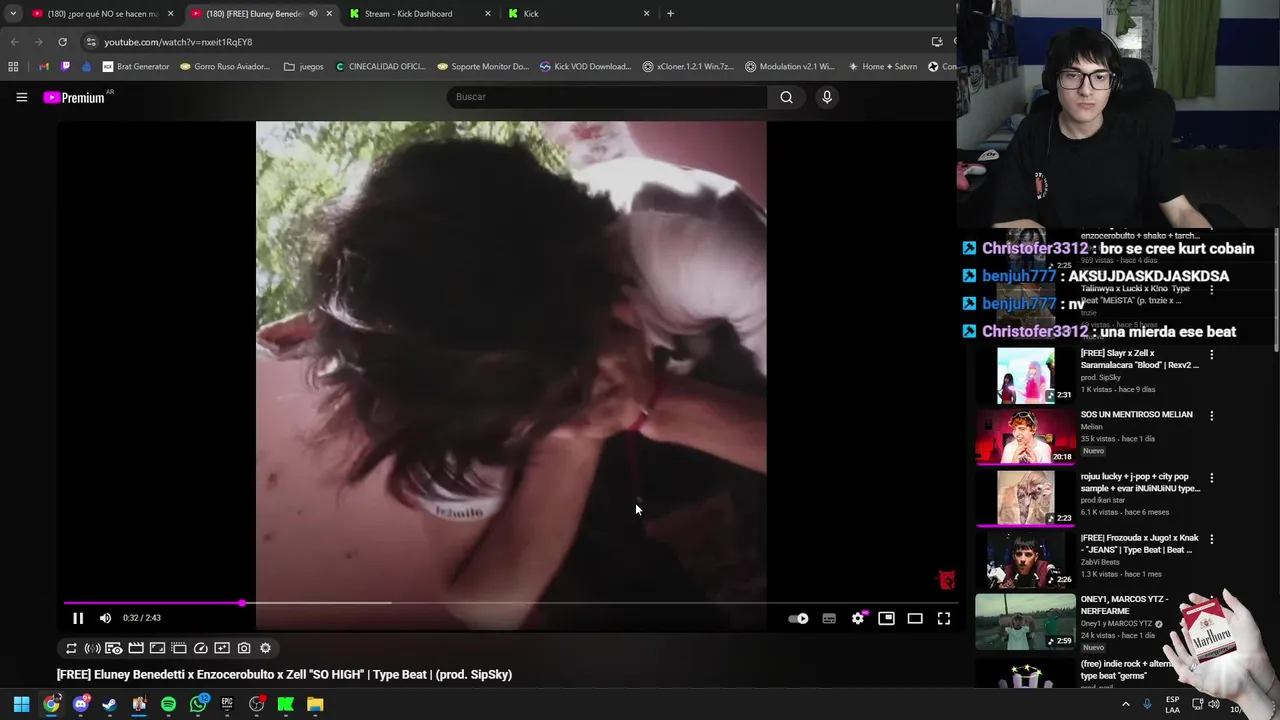Reload the page

(x=62, y=42)
